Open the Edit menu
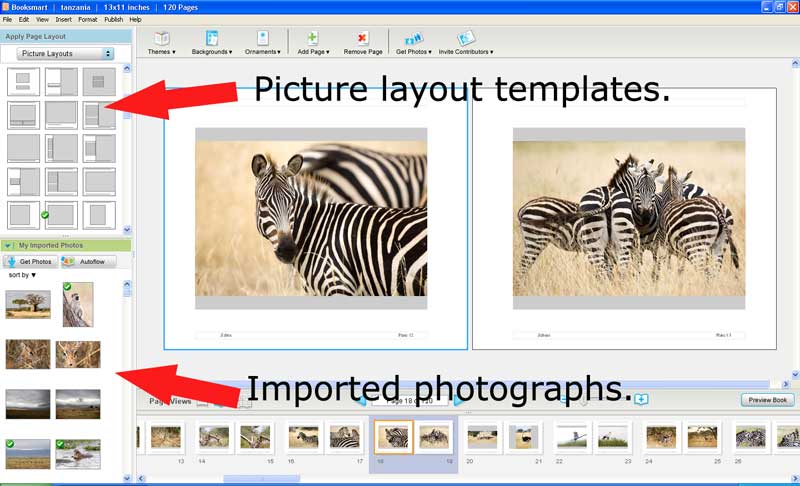800x486 pixels. point(24,19)
